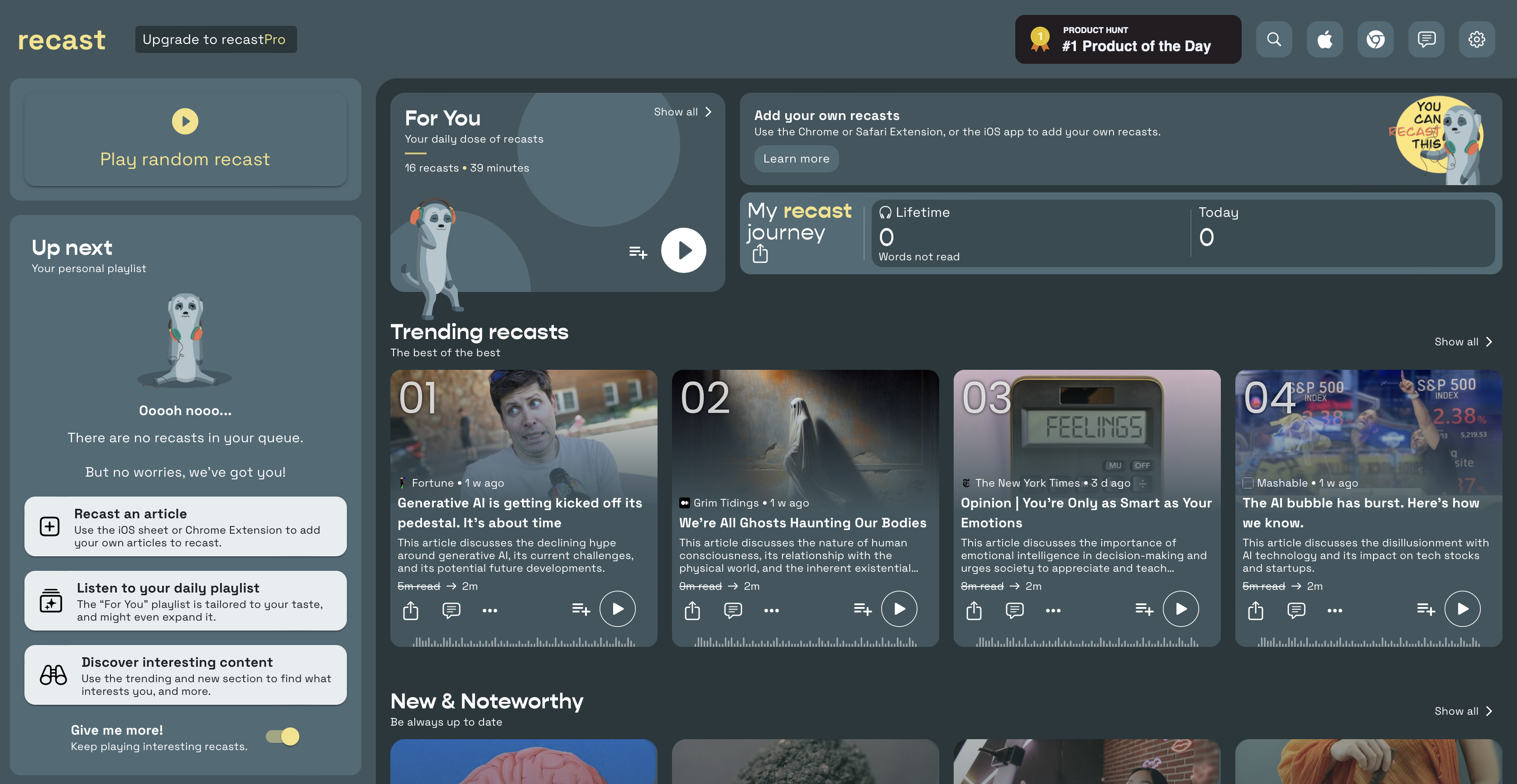Viewport: 1517px width, 784px height.
Task: Click the Learn more button for adding recasts
Action: 796,158
